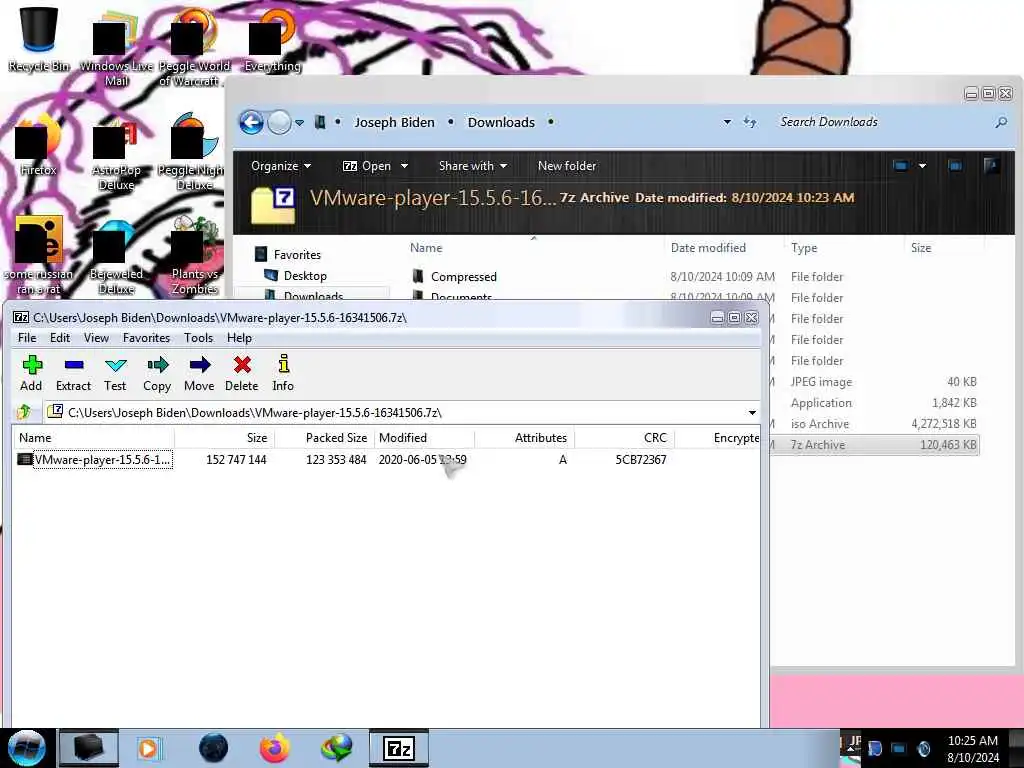The image size is (1024, 768).
Task: Sort 7-Zip list by Name column
Action: point(93,438)
